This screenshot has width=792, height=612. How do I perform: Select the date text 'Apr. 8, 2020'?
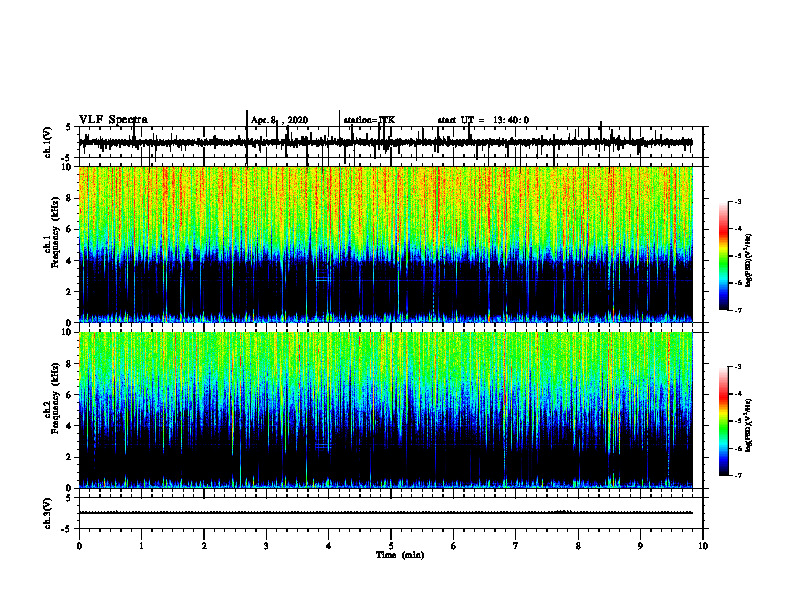[279, 120]
